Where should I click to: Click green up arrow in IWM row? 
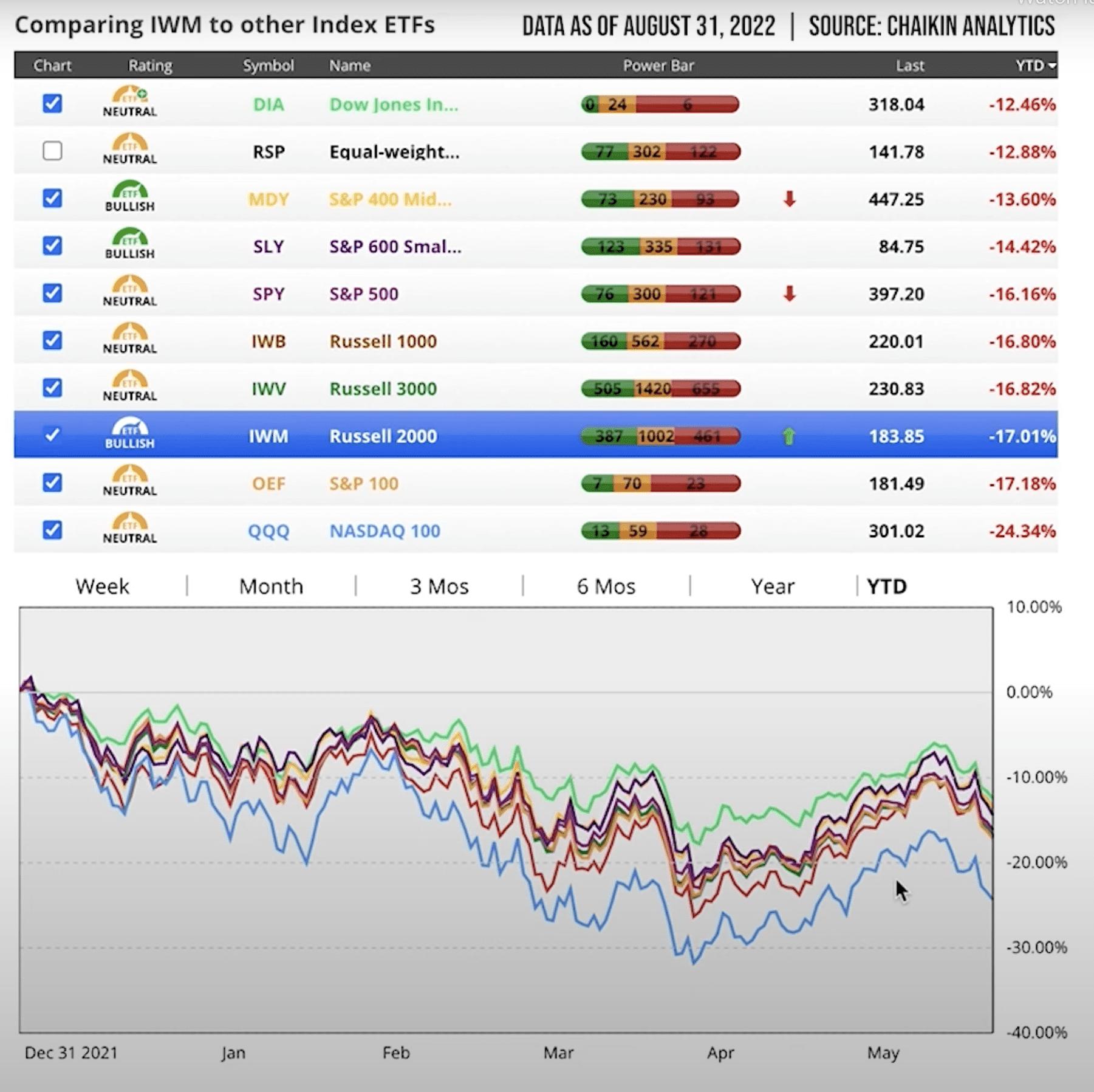pyautogui.click(x=788, y=436)
